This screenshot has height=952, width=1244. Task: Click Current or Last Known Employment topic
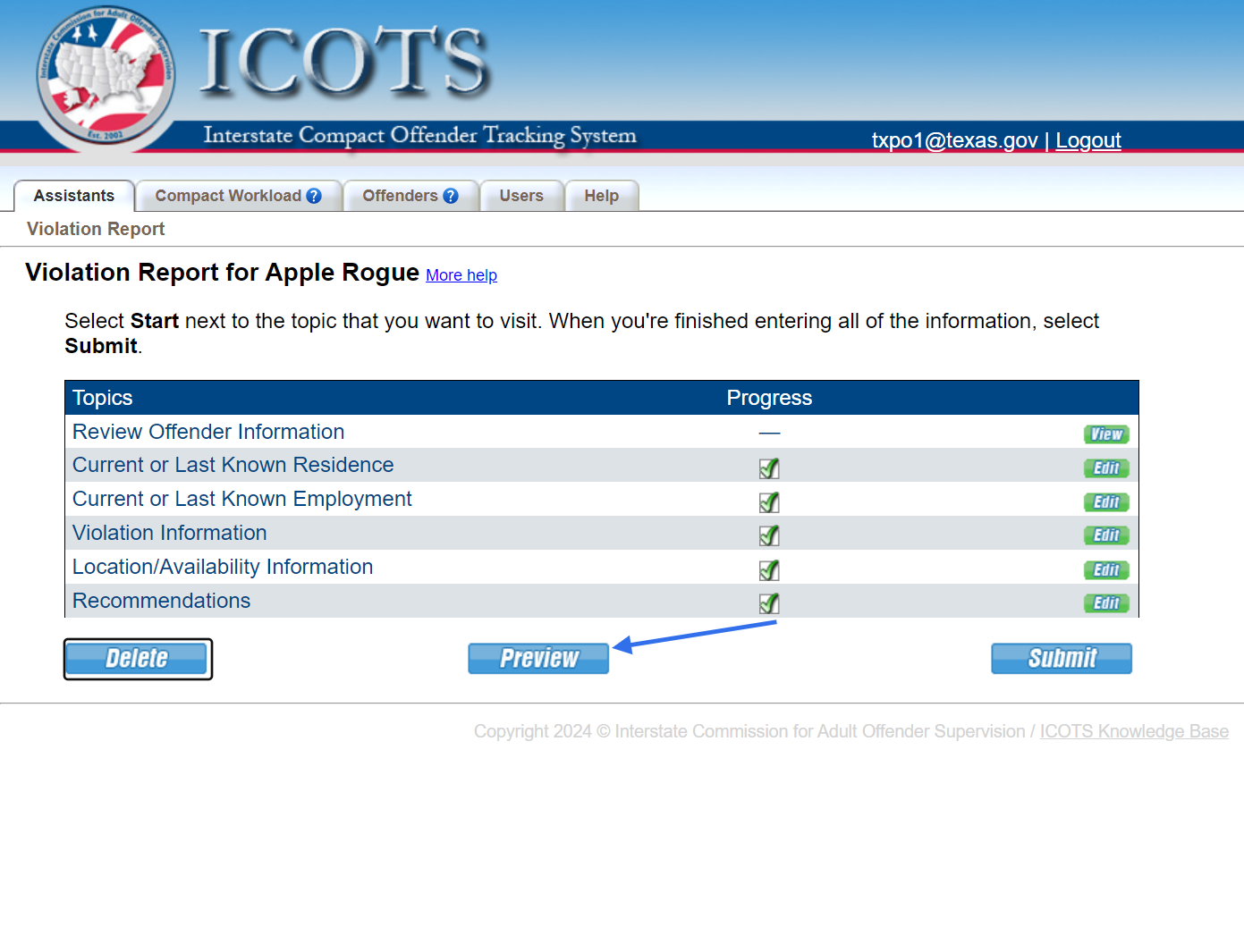coord(242,499)
